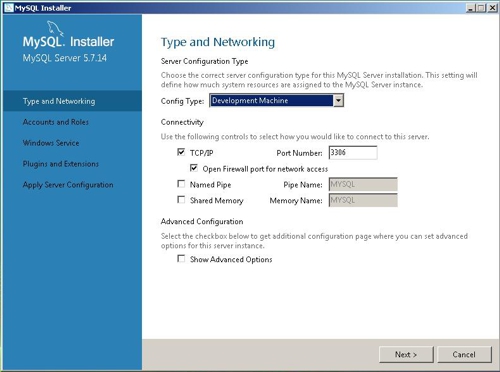Click the Server Configuration Type heading
The image size is (500, 372).
(204, 61)
